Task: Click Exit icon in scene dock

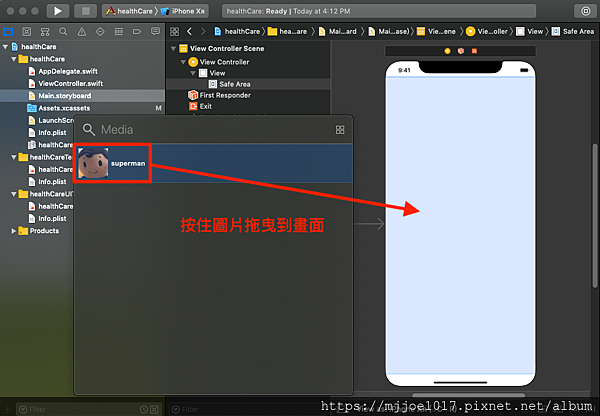Action: 474,51
